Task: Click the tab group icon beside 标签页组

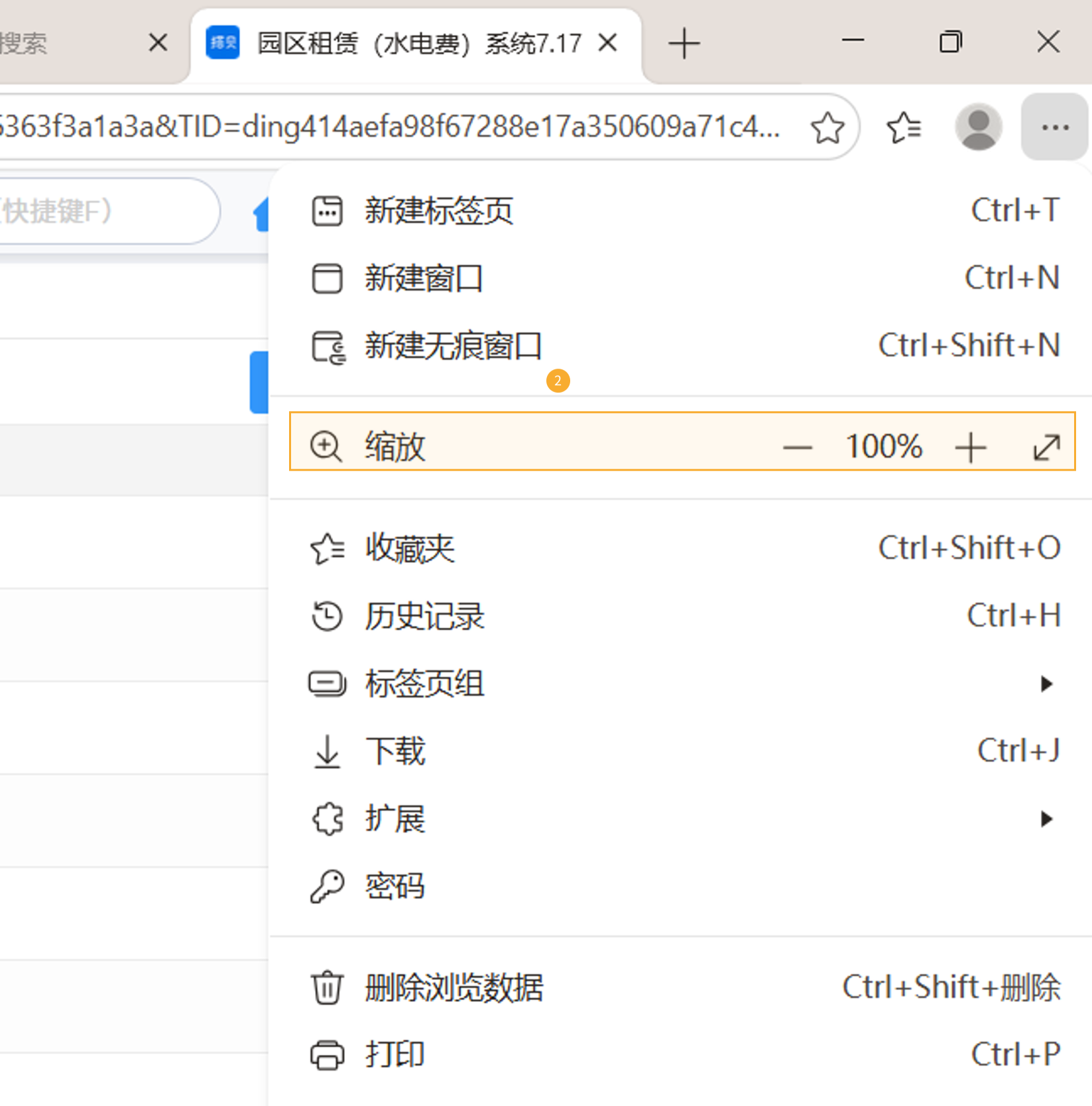Action: coord(327,684)
